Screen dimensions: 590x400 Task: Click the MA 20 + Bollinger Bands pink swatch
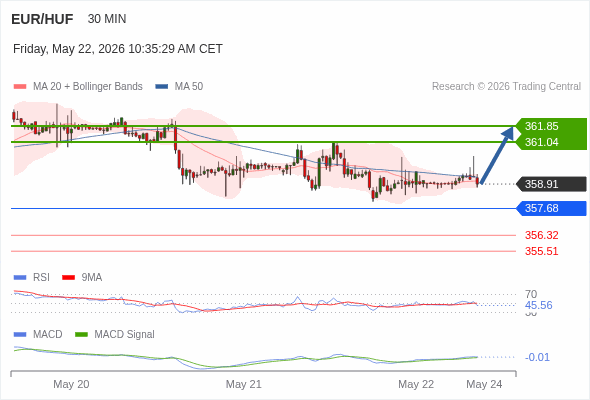(x=20, y=87)
